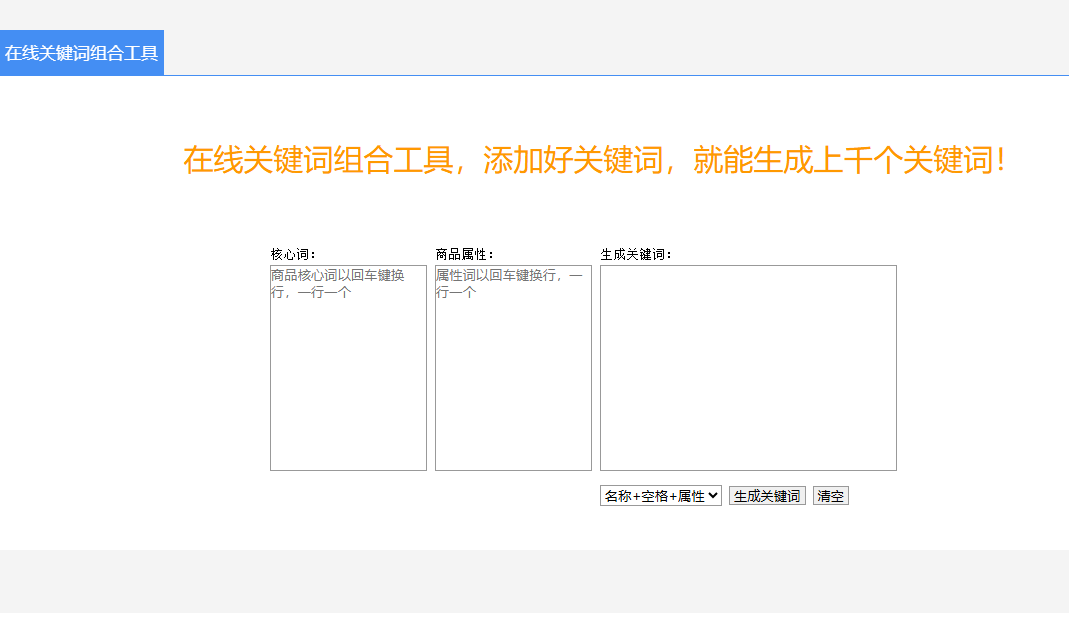This screenshot has height=619, width=1069.
Task: Open the 在线关键词组合工具 tab
Action: coord(82,53)
